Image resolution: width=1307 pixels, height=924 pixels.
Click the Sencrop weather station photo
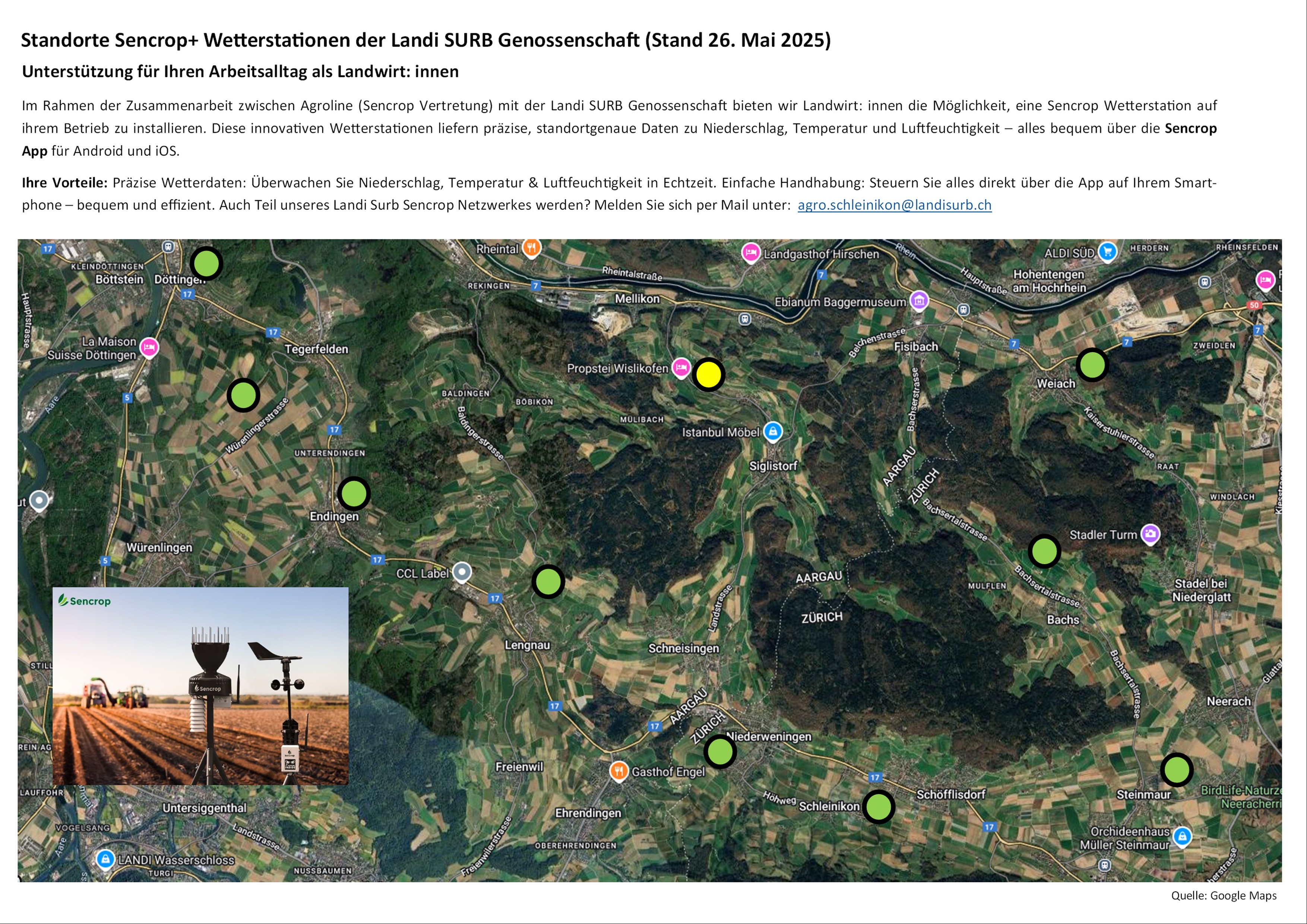point(200,686)
